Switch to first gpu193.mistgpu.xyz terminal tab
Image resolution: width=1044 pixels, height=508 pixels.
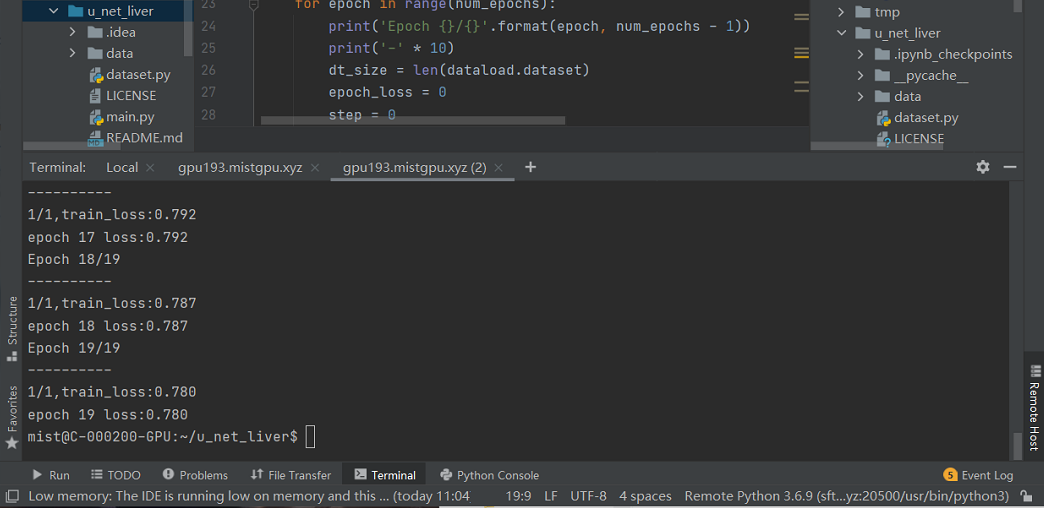tap(240, 168)
